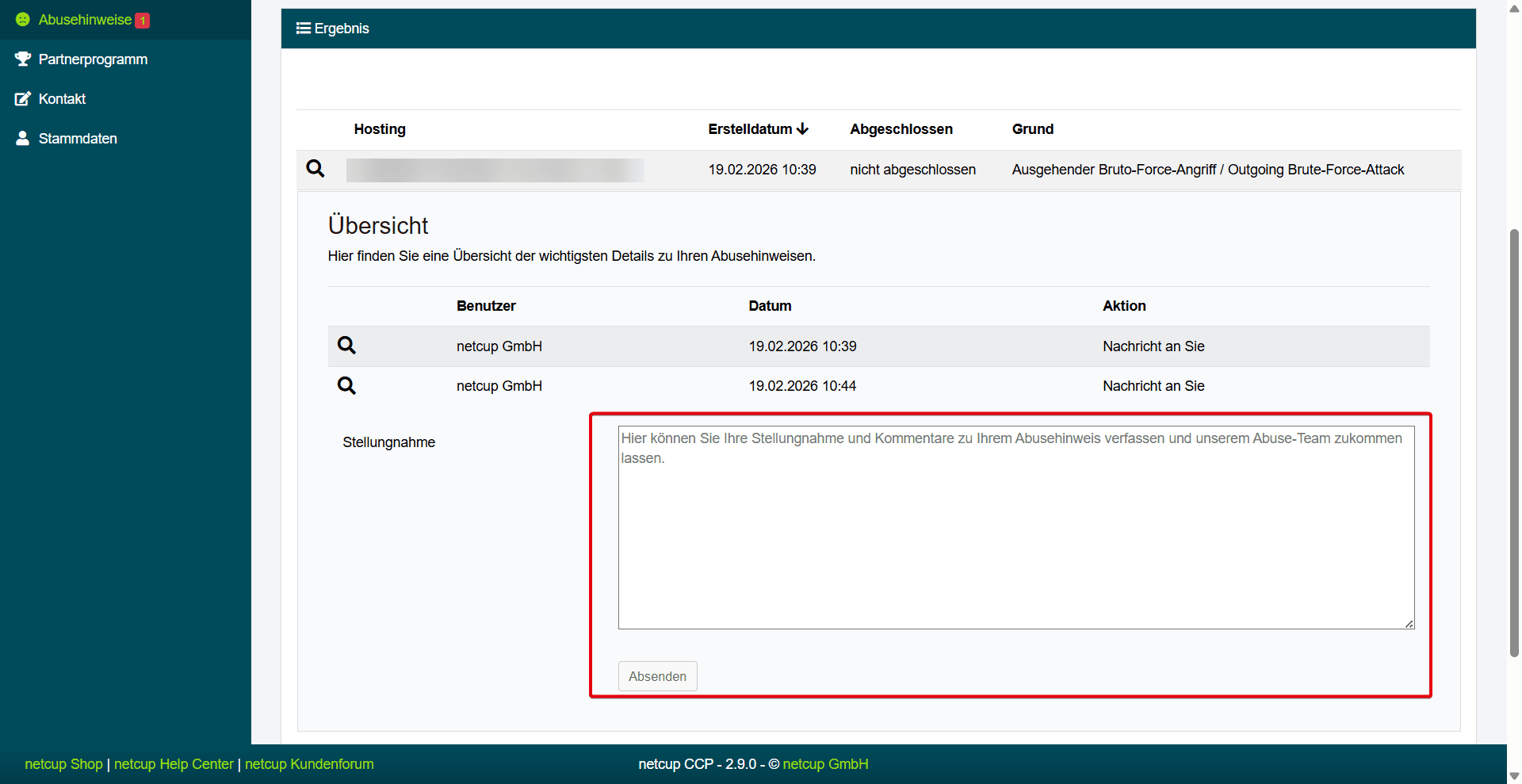This screenshot has height=784, width=1522.
Task: Open message details with magnifier at 10:39 entry
Action: (346, 346)
